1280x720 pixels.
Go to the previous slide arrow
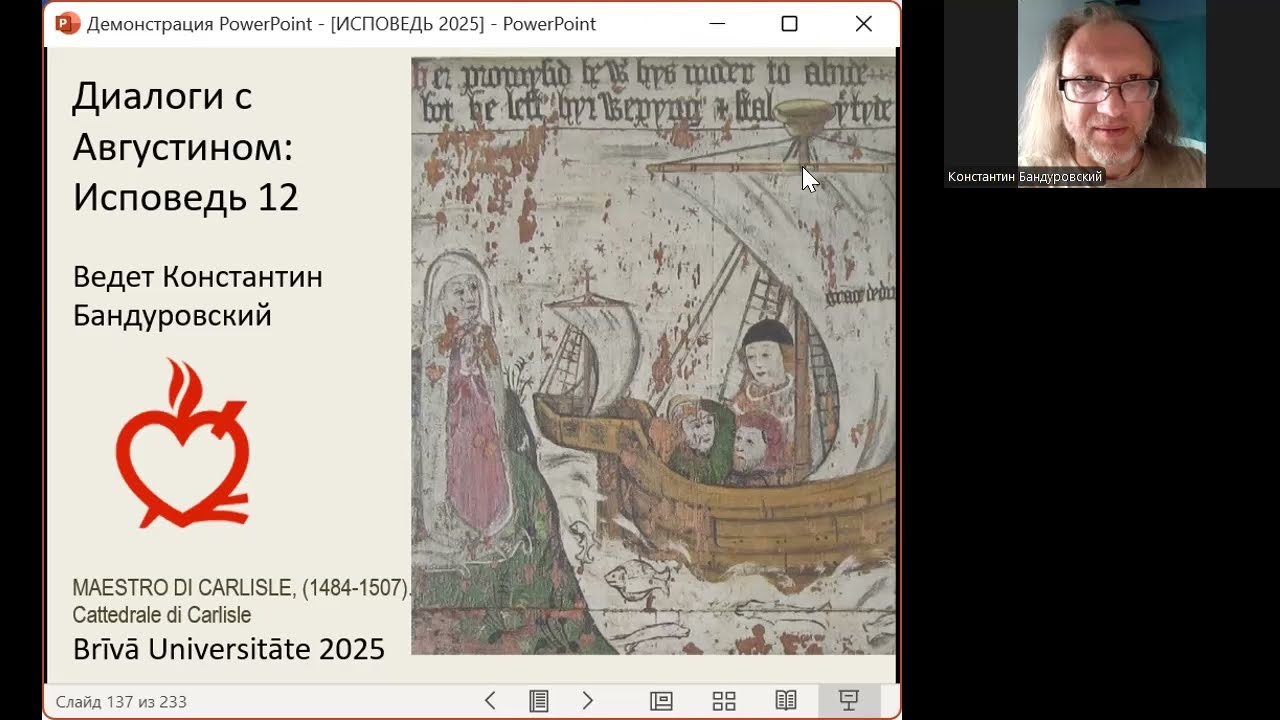490,701
